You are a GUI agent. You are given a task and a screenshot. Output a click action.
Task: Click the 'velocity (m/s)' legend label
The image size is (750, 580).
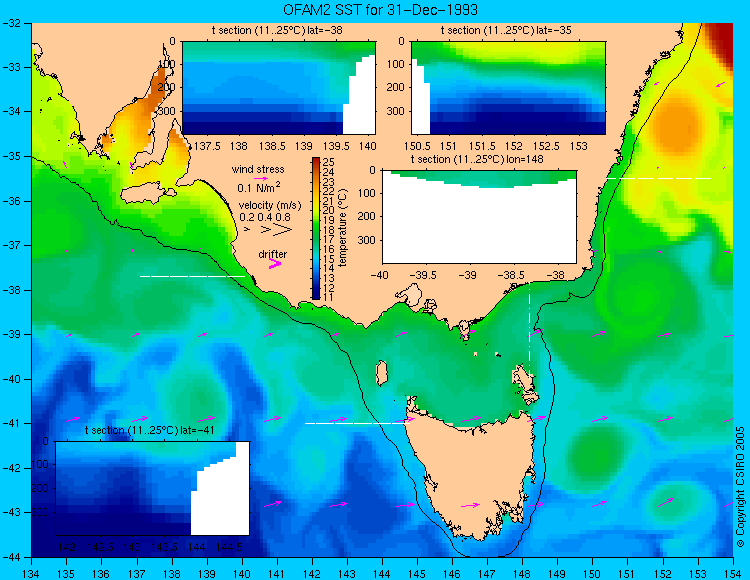pos(270,206)
